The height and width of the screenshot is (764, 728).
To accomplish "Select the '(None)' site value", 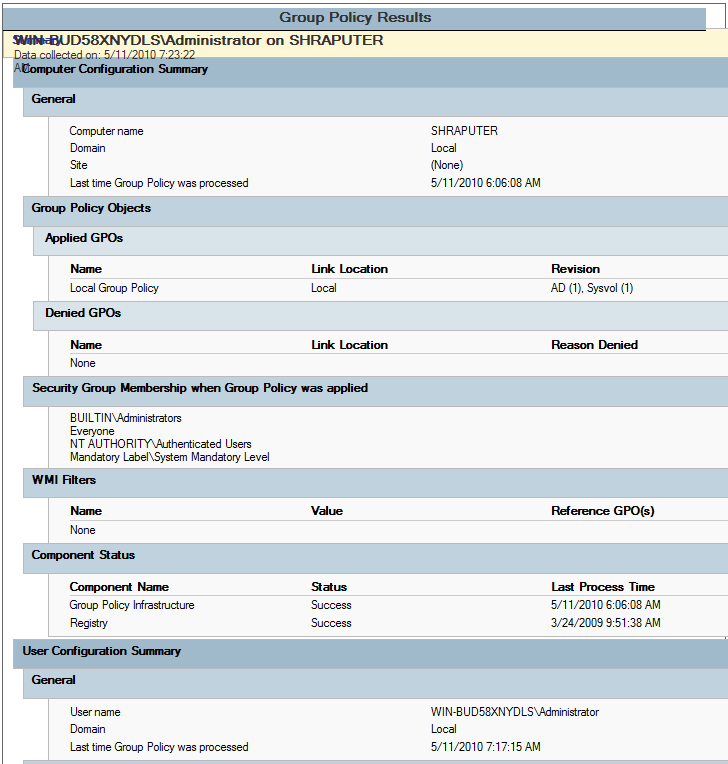I will point(447,165).
